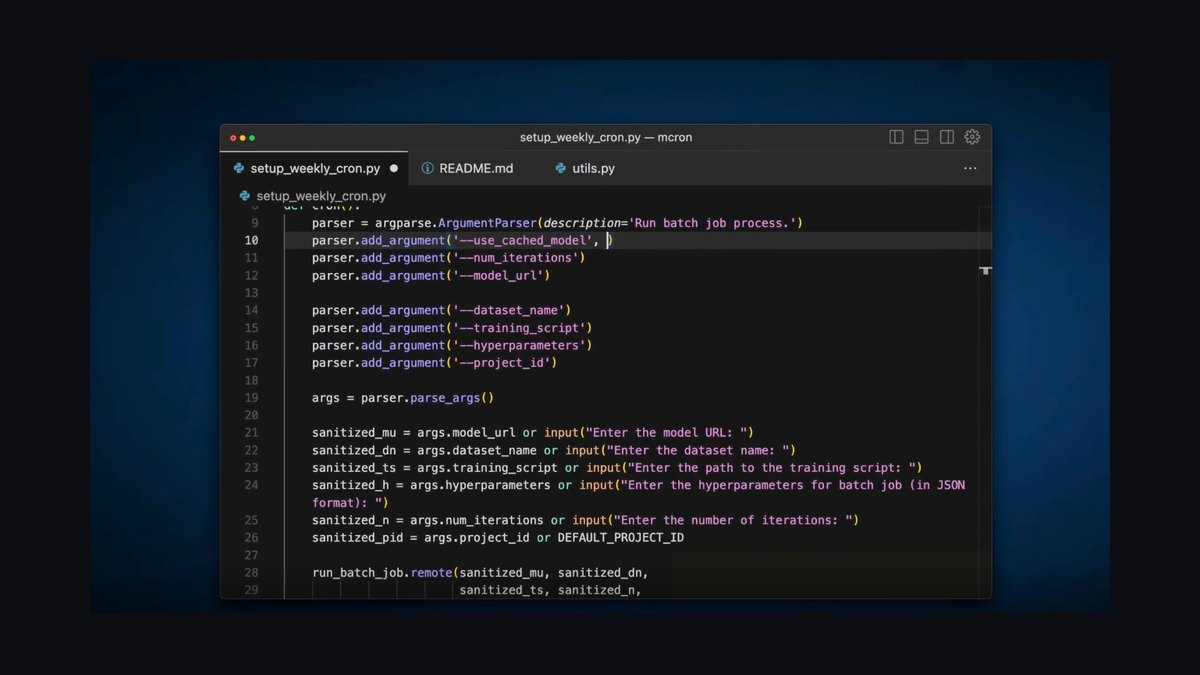Click 'Run batch job process.' description string
Image resolution: width=1200 pixels, height=675 pixels.
tap(714, 223)
